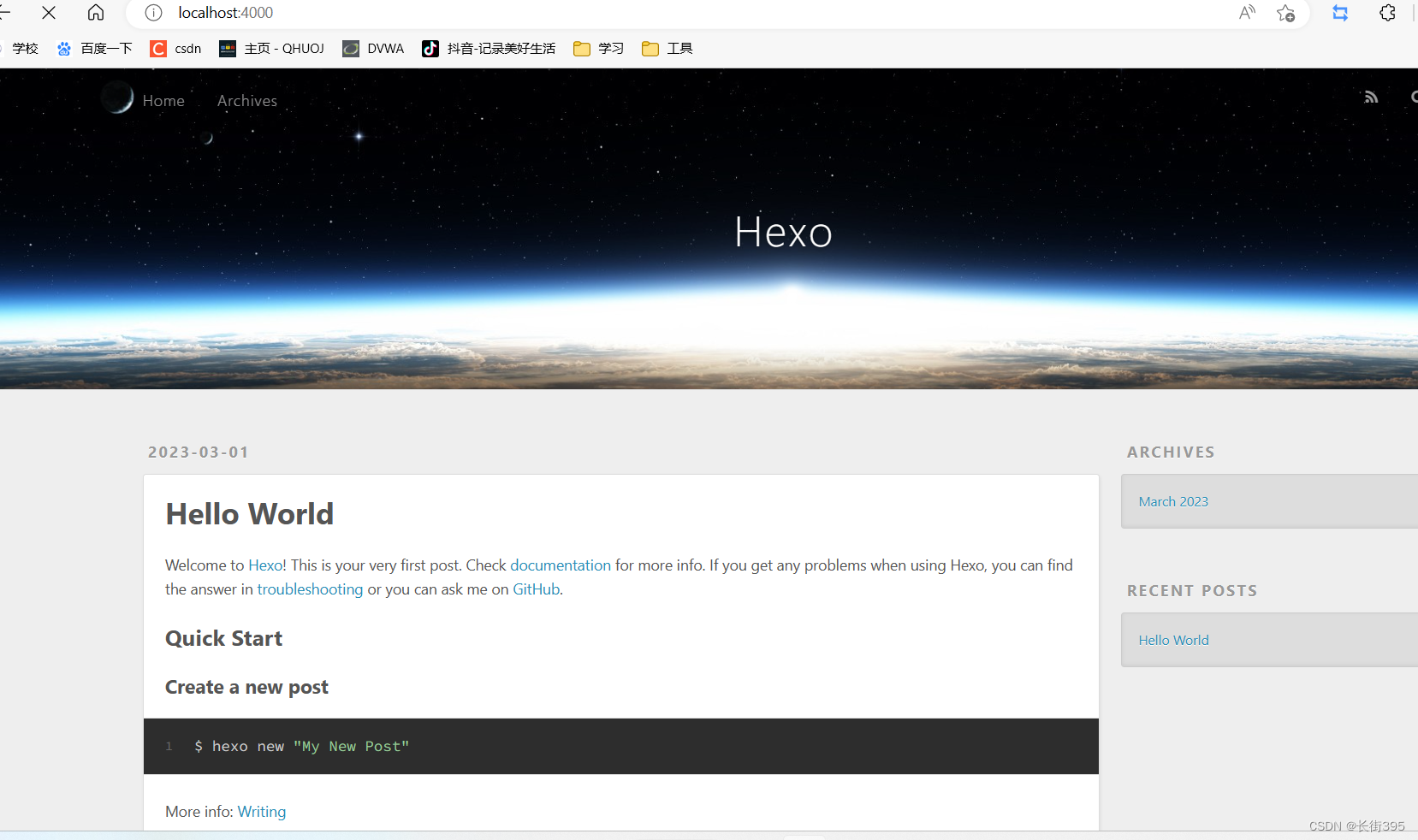Open the Hello World recent post link
1418x840 pixels.
1173,640
